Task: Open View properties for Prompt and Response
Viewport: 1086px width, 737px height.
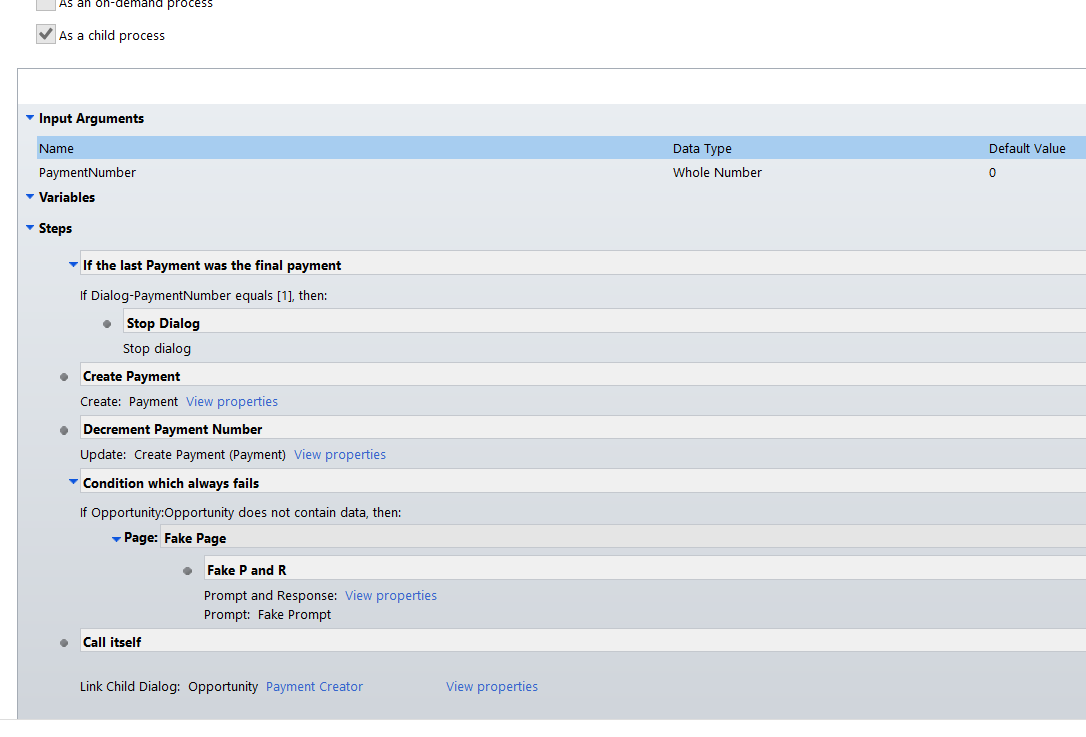Action: tap(391, 596)
